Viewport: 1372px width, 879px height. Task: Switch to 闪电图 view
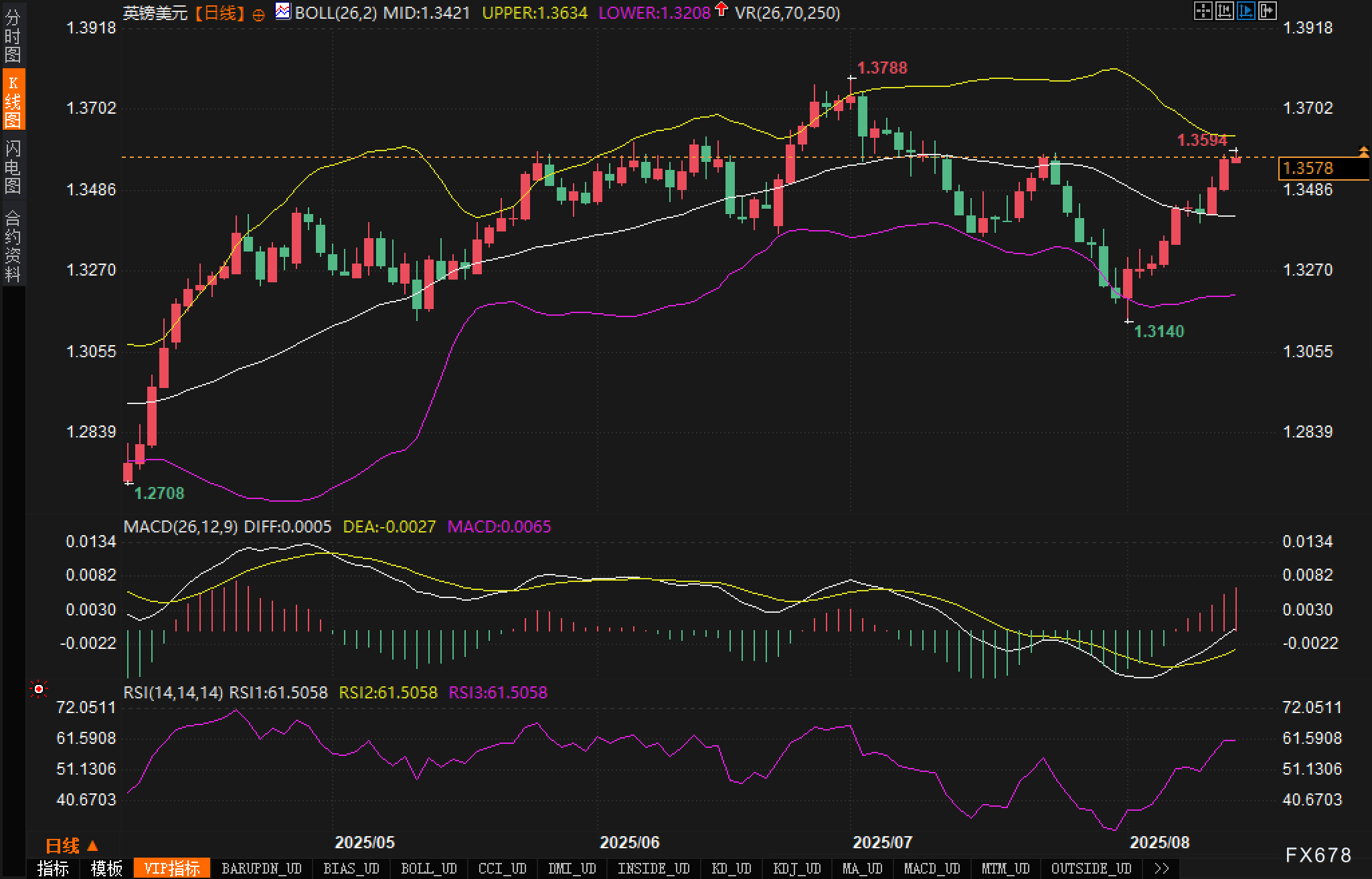tap(13, 167)
